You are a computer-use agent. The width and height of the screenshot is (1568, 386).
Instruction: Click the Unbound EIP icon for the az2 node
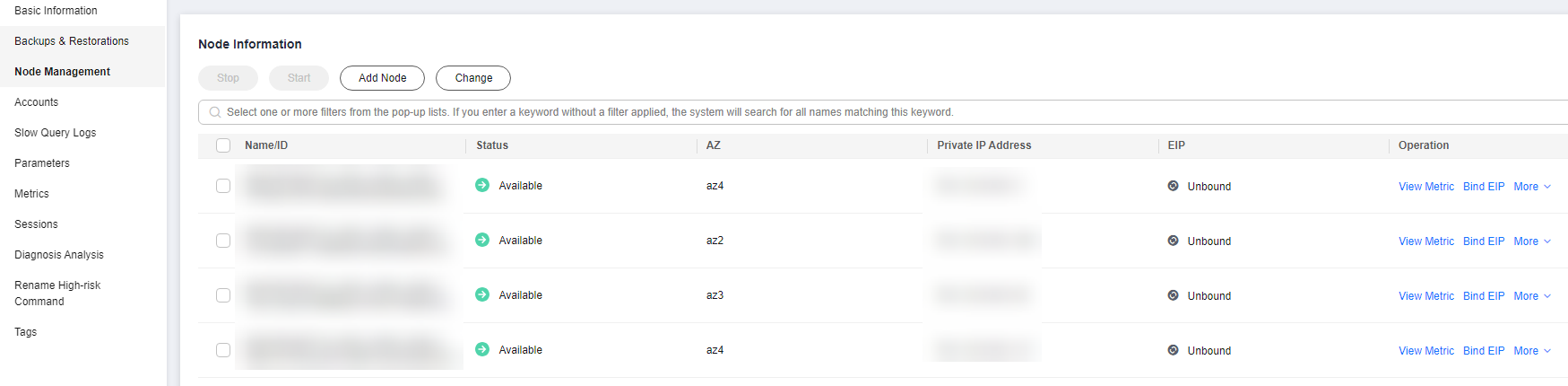click(x=1173, y=241)
